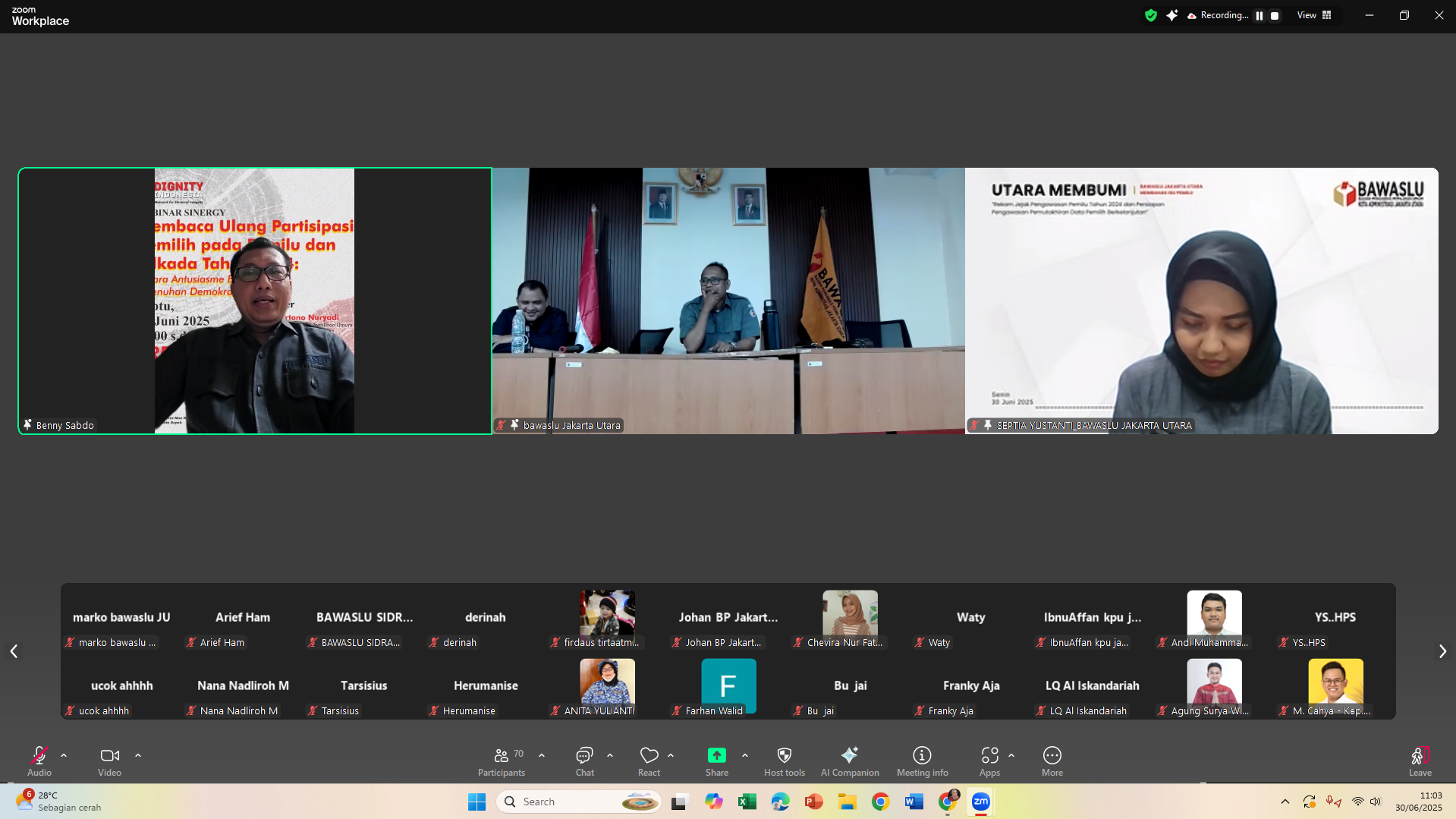This screenshot has height=819, width=1456.
Task: Show Meeting info
Action: click(923, 761)
